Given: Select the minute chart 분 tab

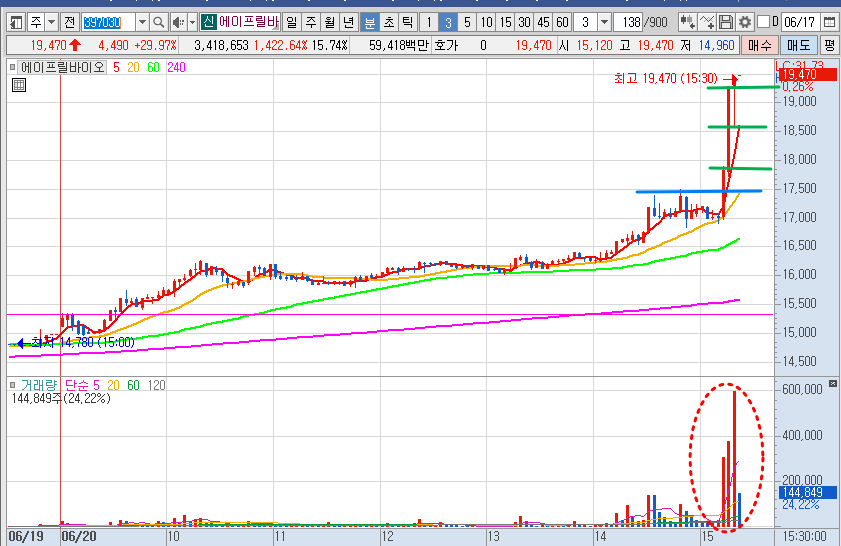Looking at the screenshot, I should point(370,23).
